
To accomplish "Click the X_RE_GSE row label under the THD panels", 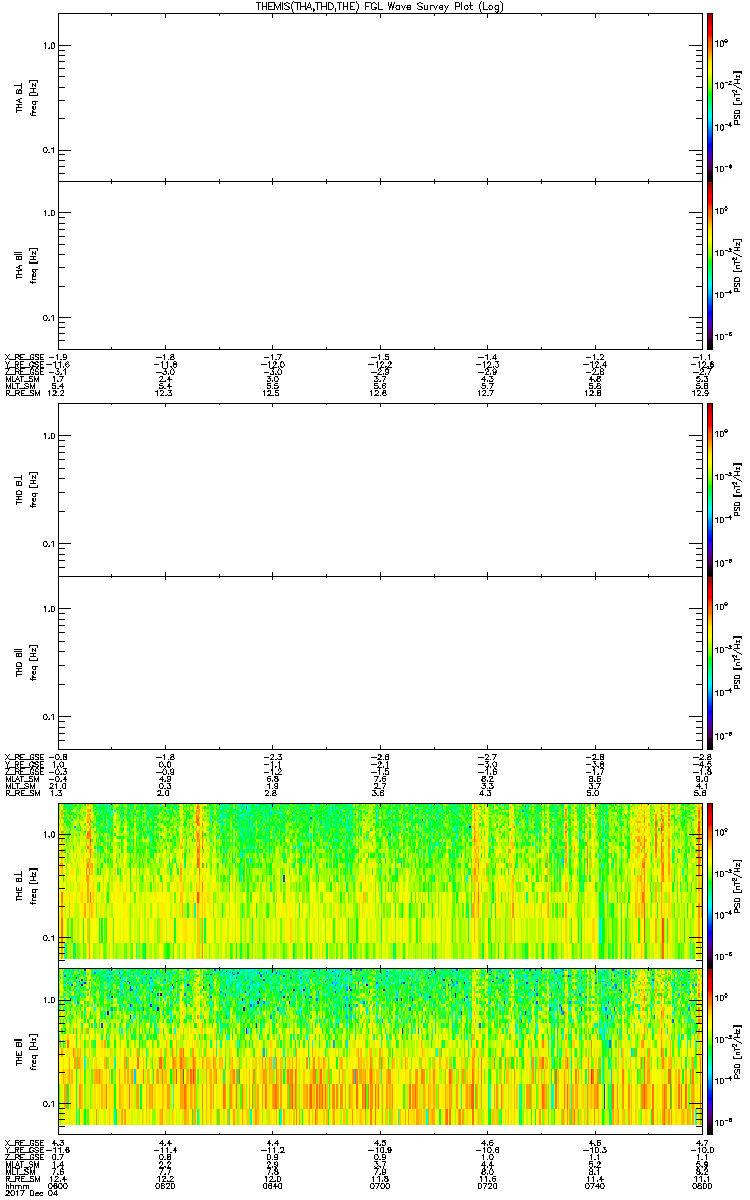I will (x=24, y=756).
